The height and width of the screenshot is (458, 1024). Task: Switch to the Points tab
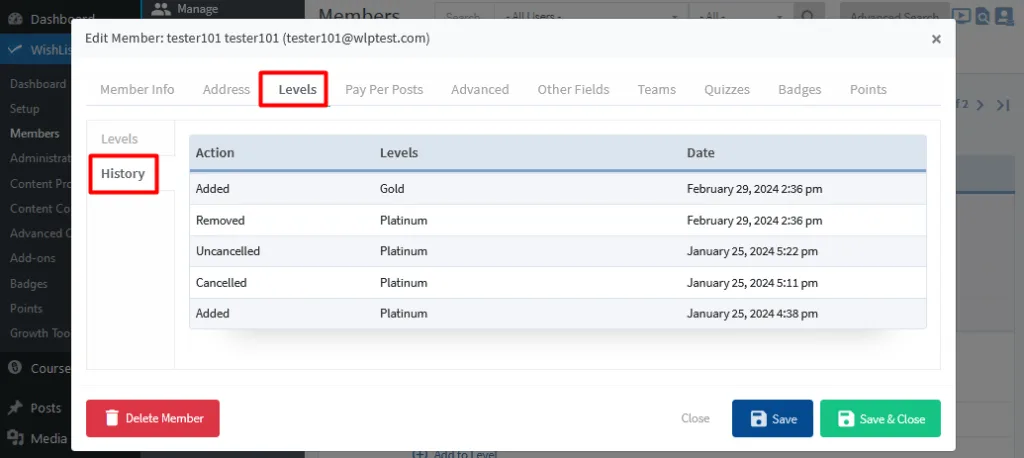coord(868,89)
